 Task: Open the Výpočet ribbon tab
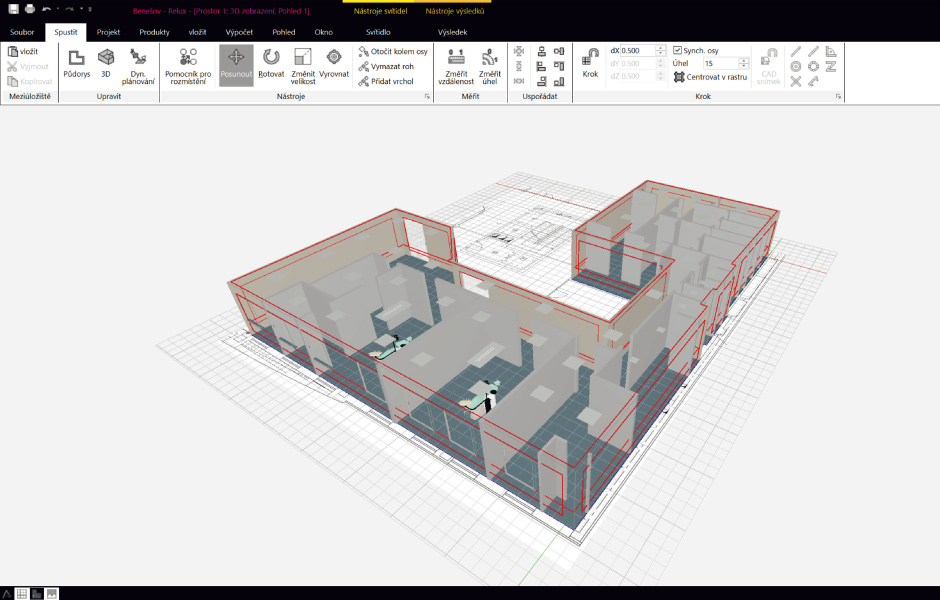tap(238, 32)
